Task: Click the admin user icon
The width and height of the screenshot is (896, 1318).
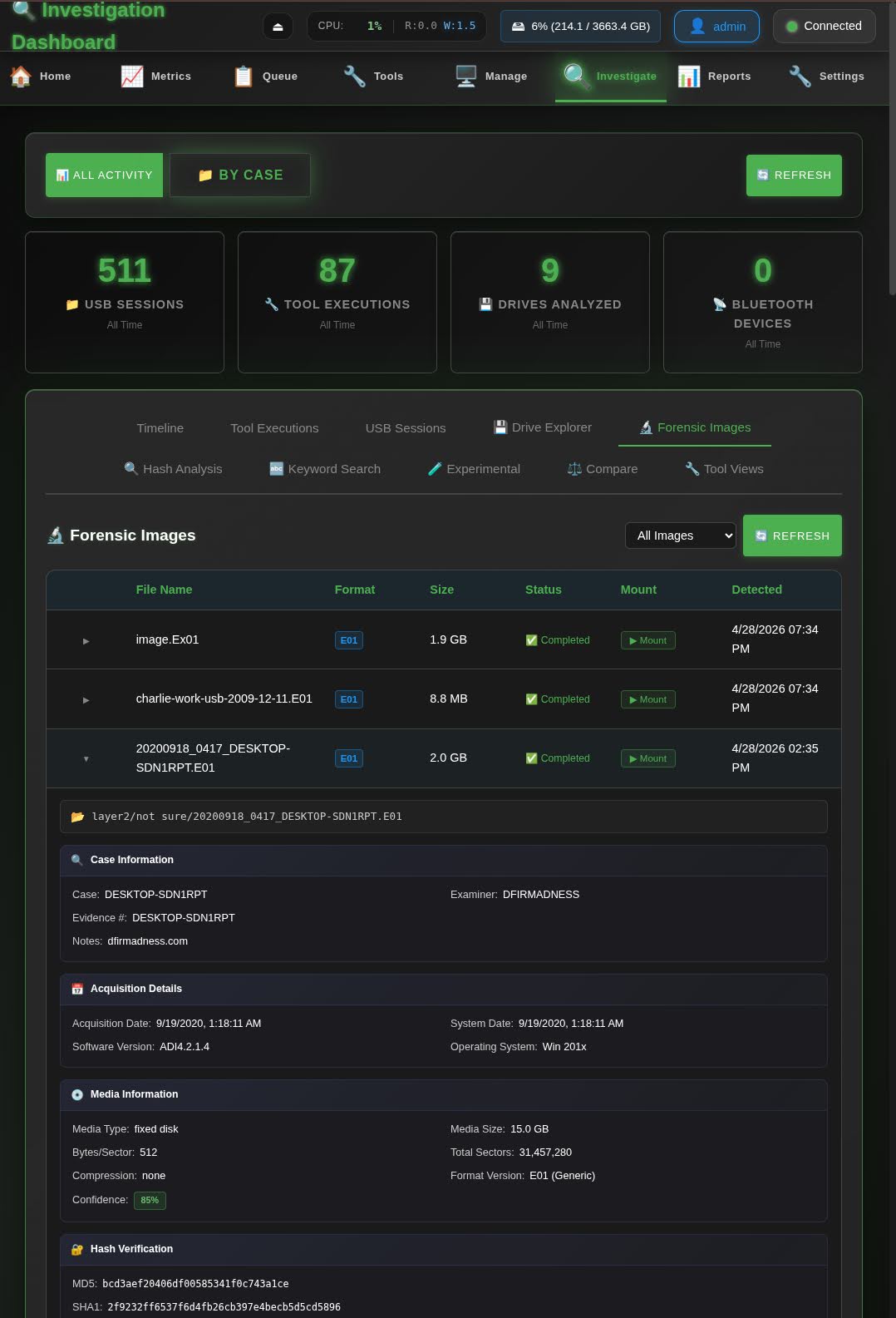Action: point(698,27)
